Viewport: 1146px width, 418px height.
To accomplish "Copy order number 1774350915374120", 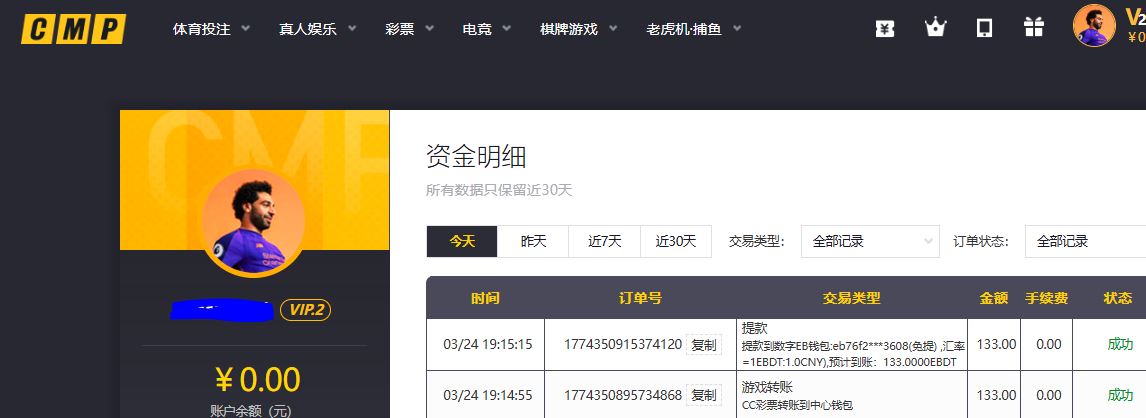I will (704, 345).
